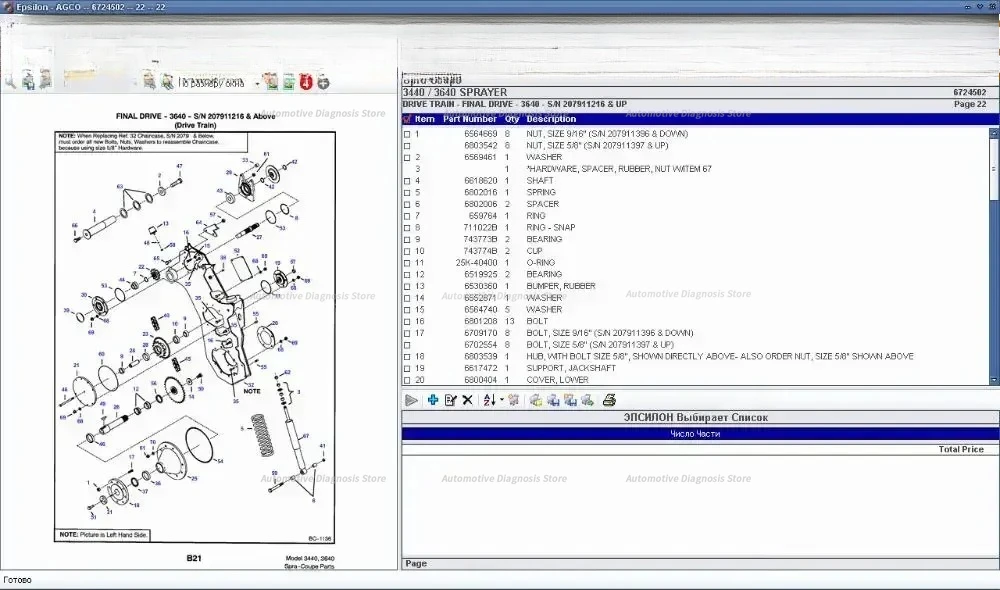Click the Part Number column header
The width and height of the screenshot is (1000, 590).
click(x=469, y=119)
